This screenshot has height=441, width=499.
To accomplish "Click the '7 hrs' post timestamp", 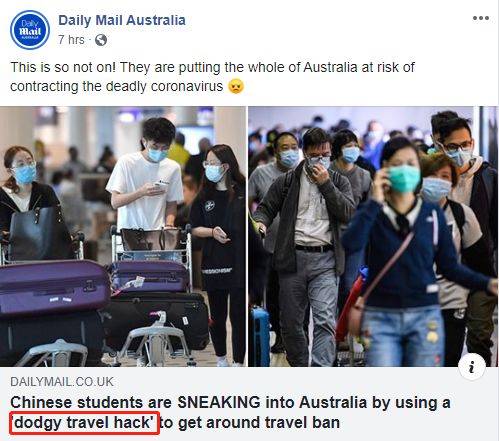I will 71,40.
